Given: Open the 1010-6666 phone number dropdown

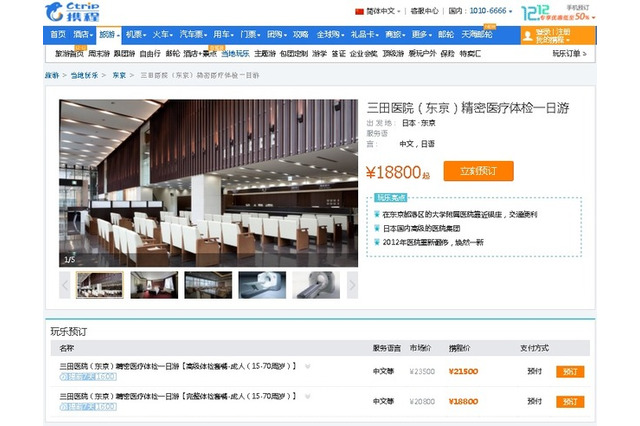Looking at the screenshot, I should [490, 11].
